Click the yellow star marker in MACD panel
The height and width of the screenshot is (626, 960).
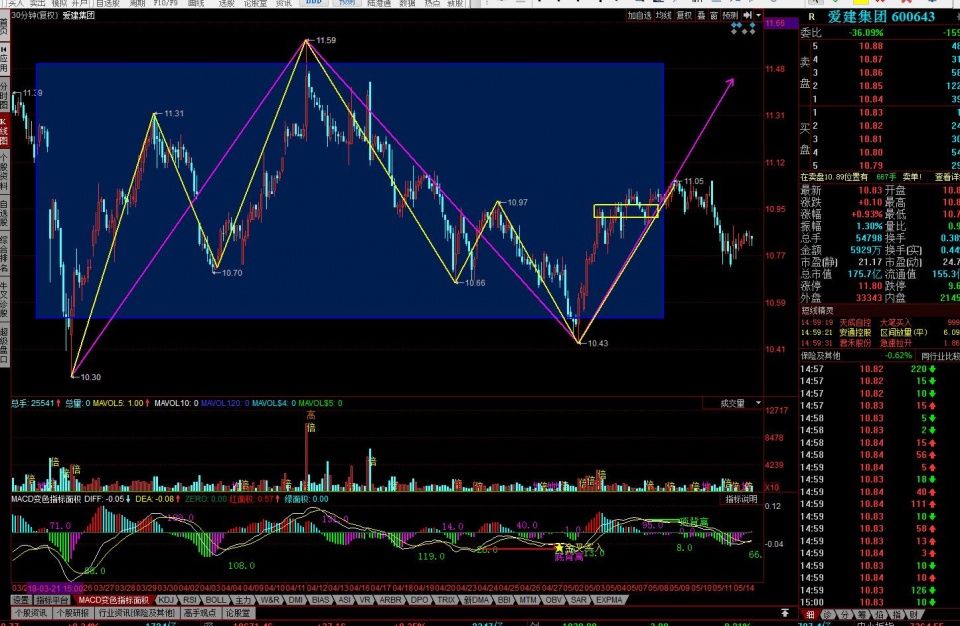pyautogui.click(x=559, y=548)
